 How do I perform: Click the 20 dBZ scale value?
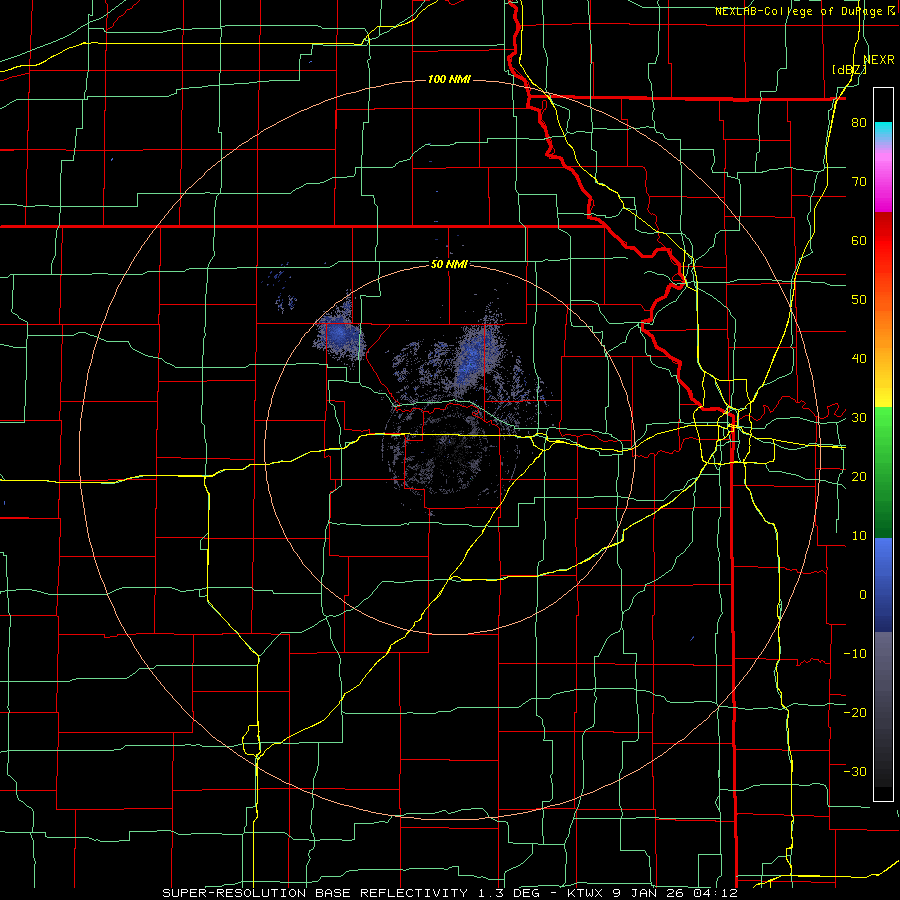[x=859, y=476]
